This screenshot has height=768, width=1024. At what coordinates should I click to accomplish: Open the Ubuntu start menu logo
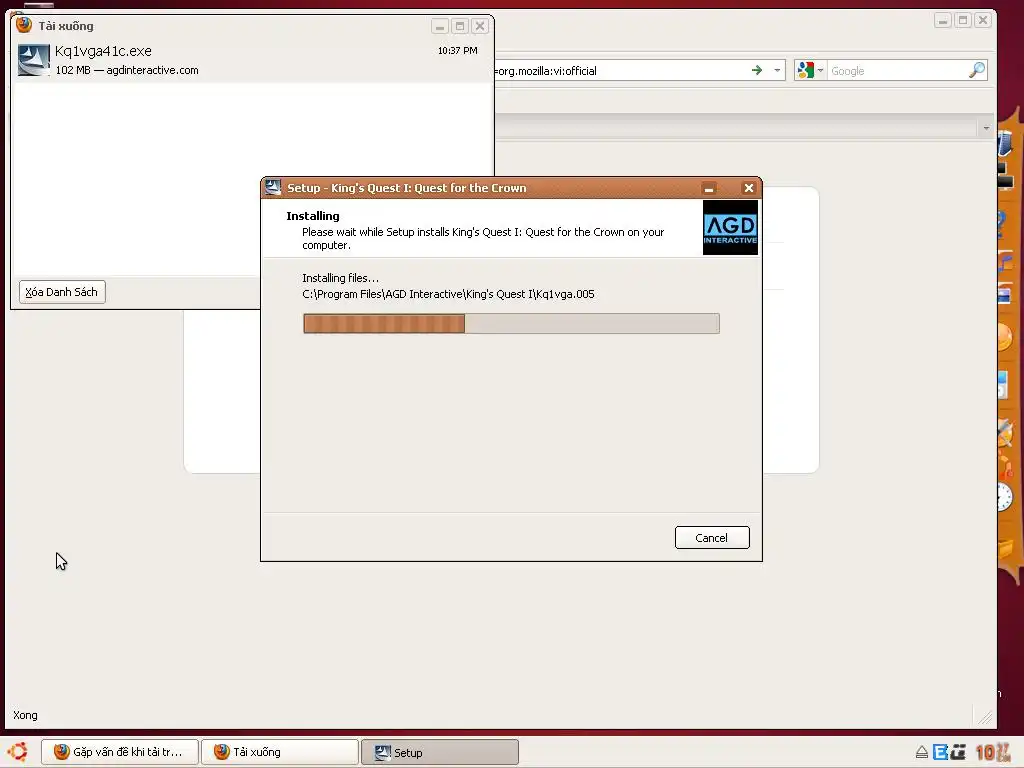[18, 752]
